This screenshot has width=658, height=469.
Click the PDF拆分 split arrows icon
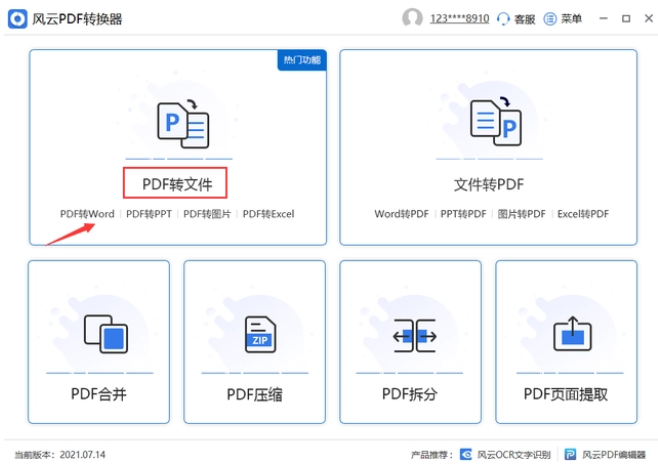[x=415, y=336]
